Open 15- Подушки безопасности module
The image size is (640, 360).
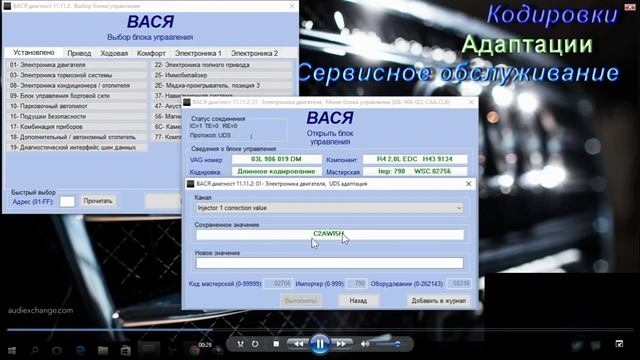(77, 116)
